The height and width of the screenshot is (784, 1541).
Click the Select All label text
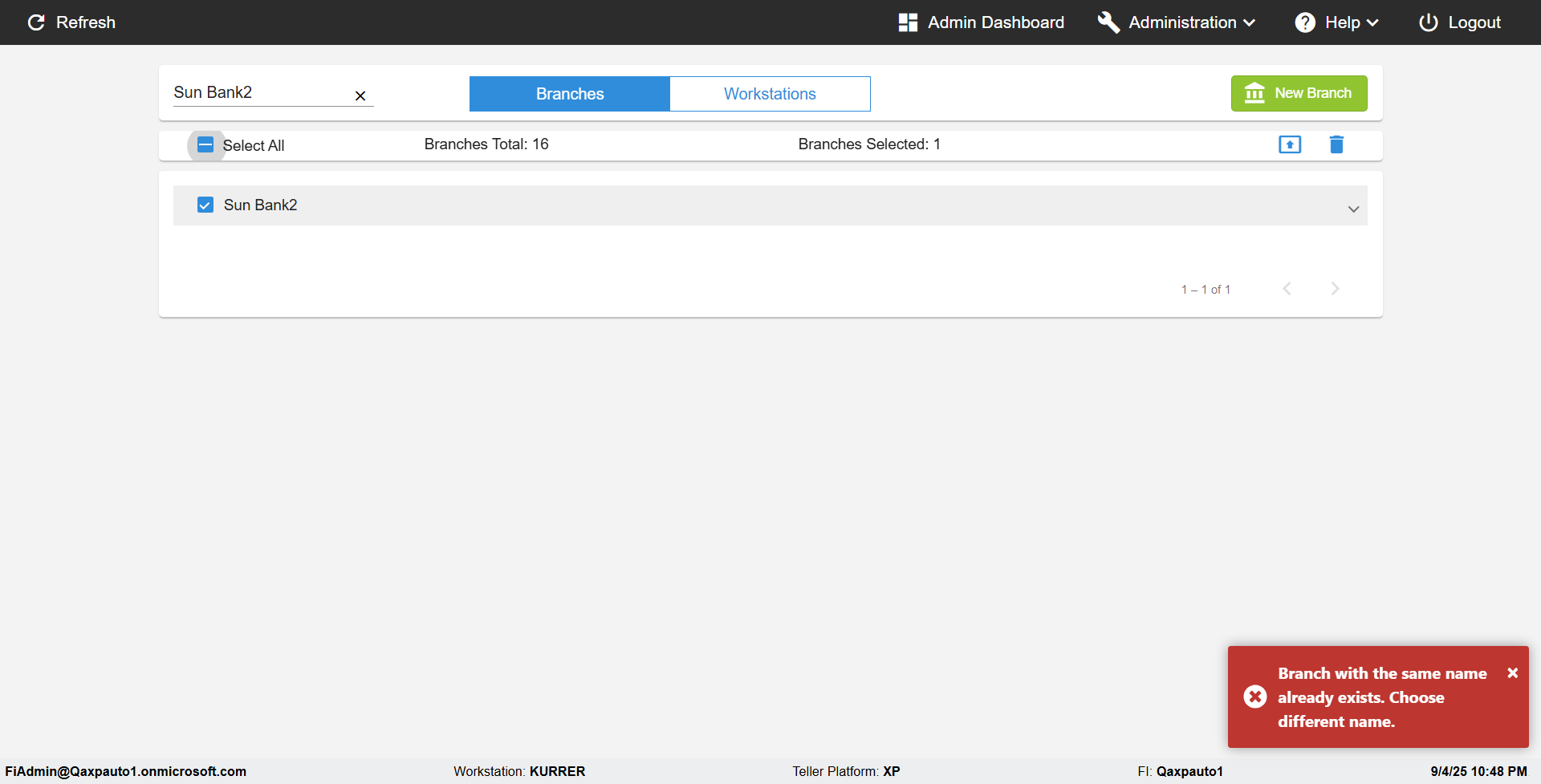click(x=254, y=145)
